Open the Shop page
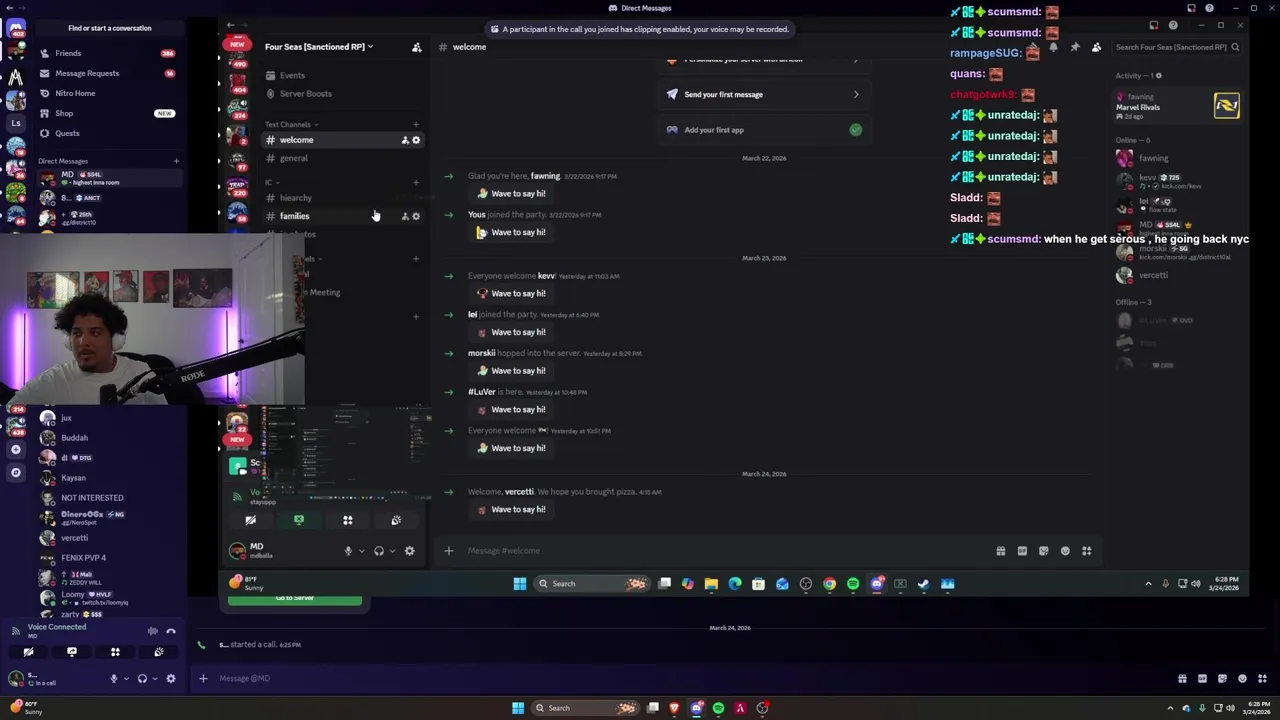The height and width of the screenshot is (720, 1280). click(108, 113)
